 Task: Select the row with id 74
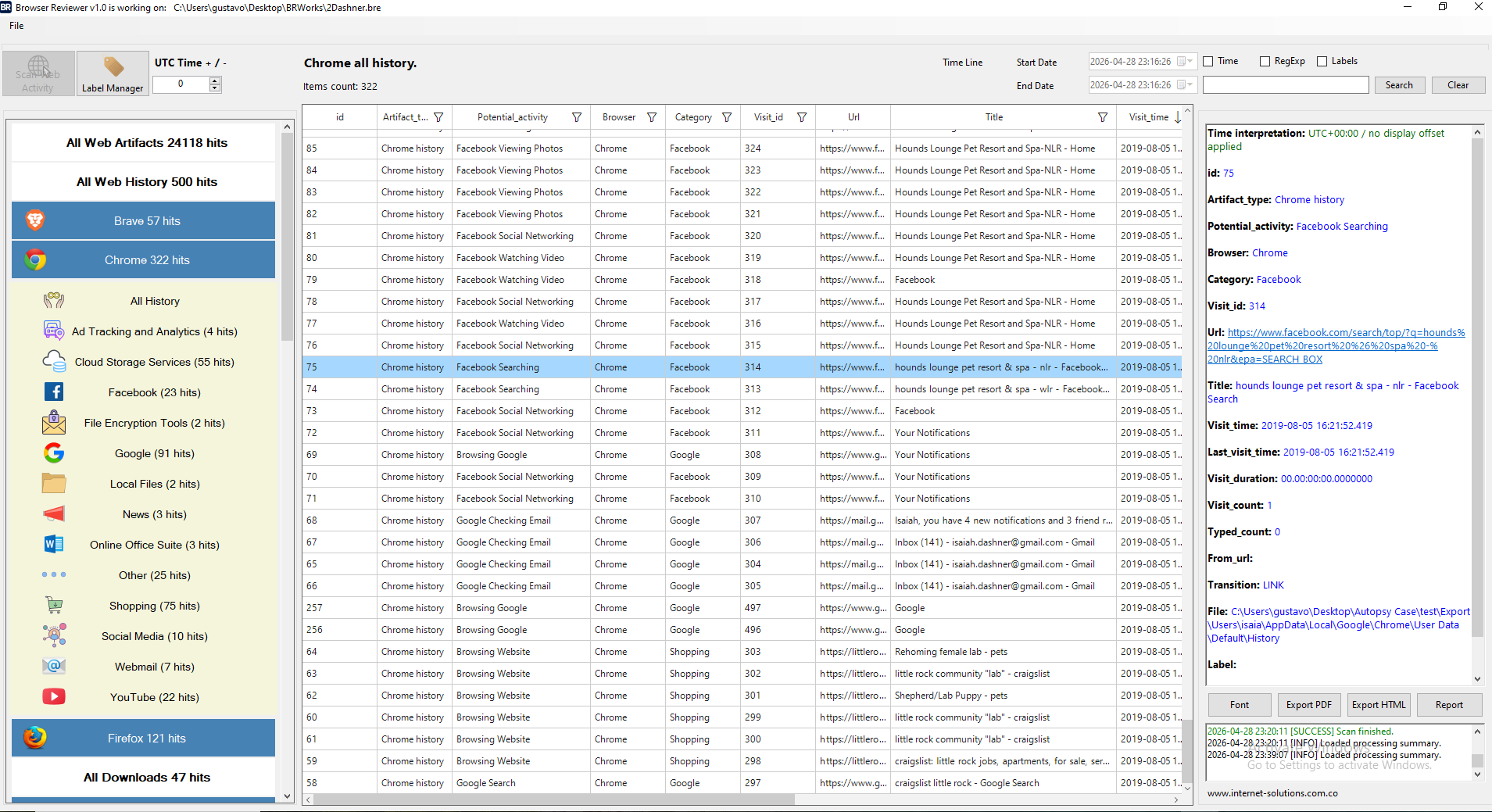click(742, 389)
